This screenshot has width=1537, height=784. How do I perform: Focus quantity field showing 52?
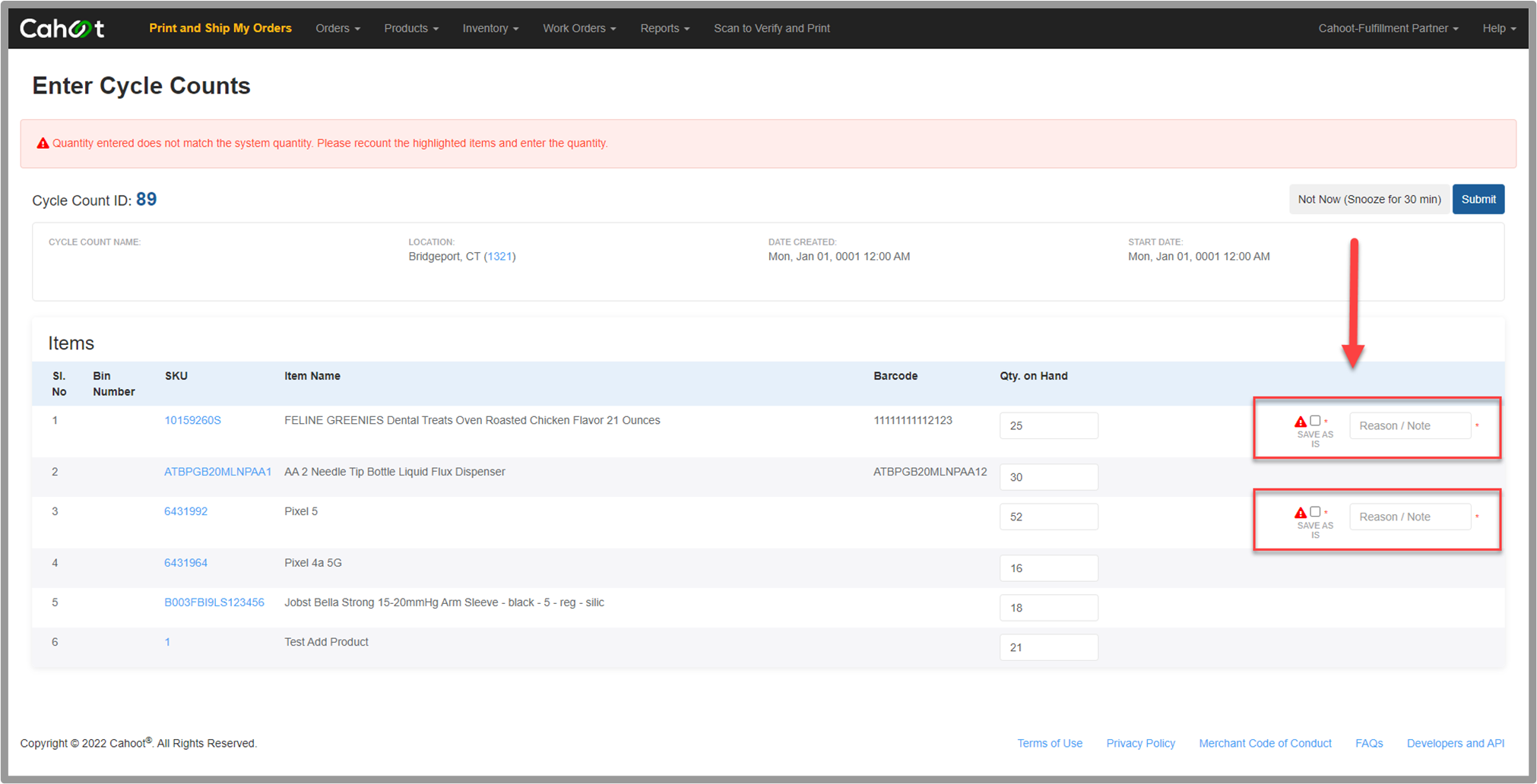pos(1048,517)
